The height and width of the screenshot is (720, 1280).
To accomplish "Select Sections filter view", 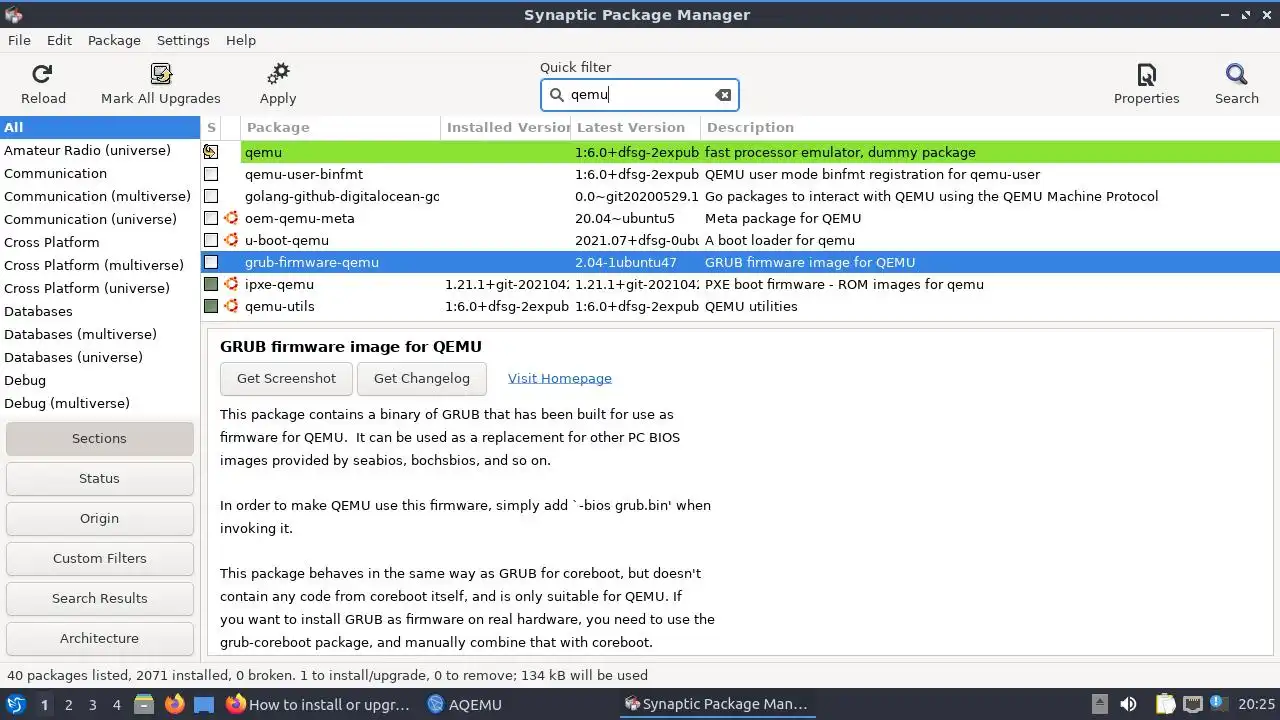I will (99, 438).
